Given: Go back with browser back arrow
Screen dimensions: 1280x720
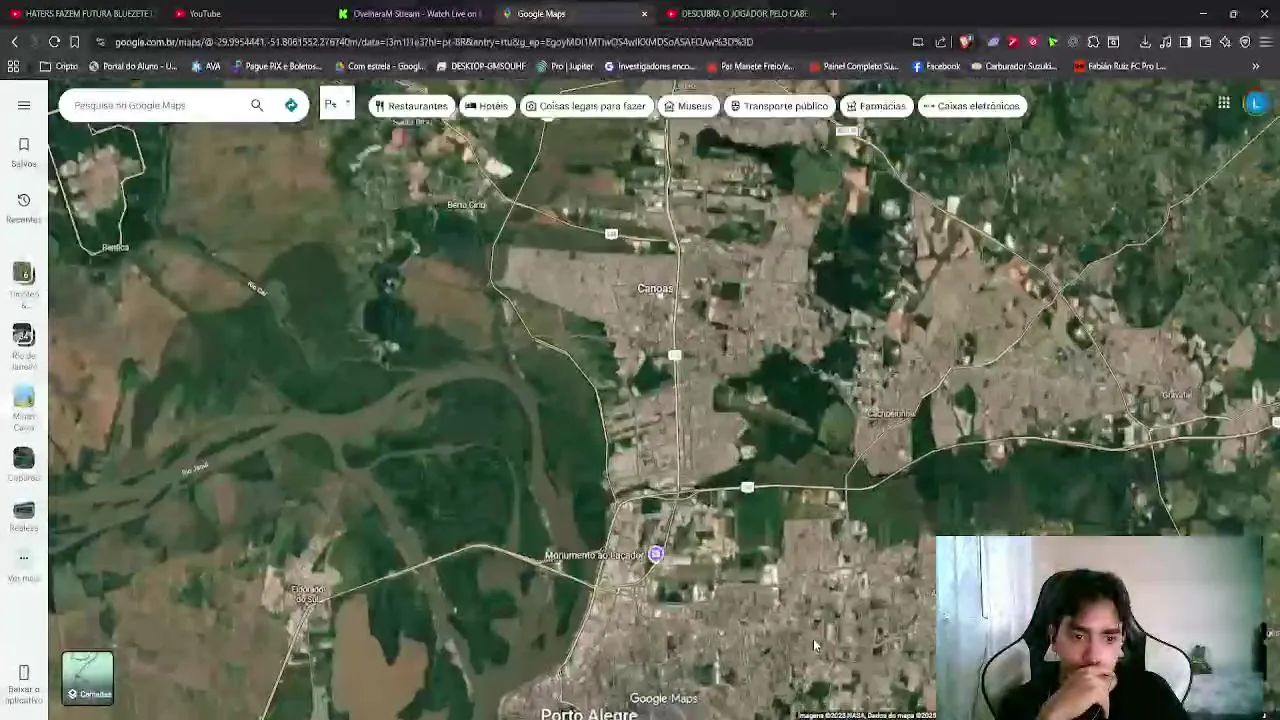Looking at the screenshot, I should 14,42.
